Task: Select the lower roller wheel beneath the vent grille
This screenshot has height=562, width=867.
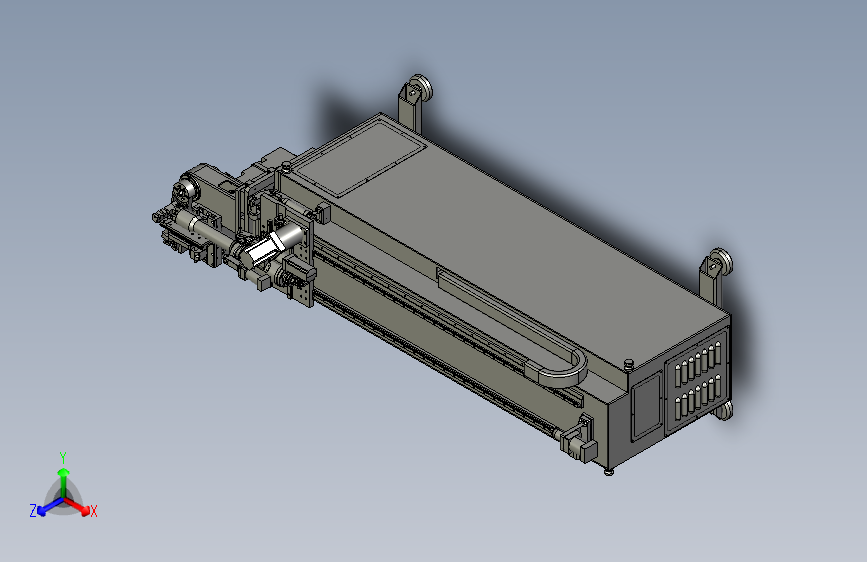Action: pyautogui.click(x=725, y=410)
